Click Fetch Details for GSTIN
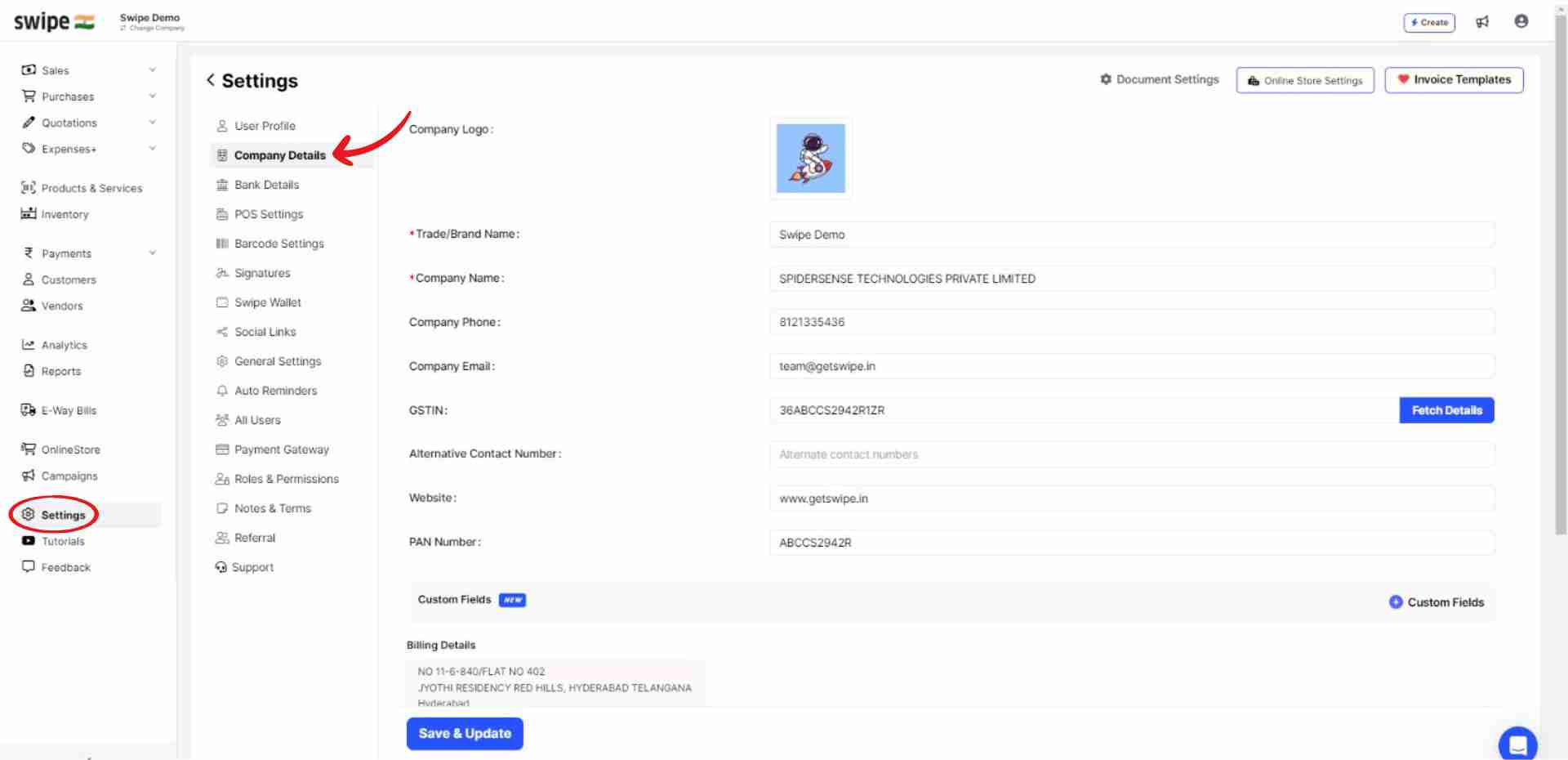This screenshot has height=760, width=1568. [x=1446, y=410]
